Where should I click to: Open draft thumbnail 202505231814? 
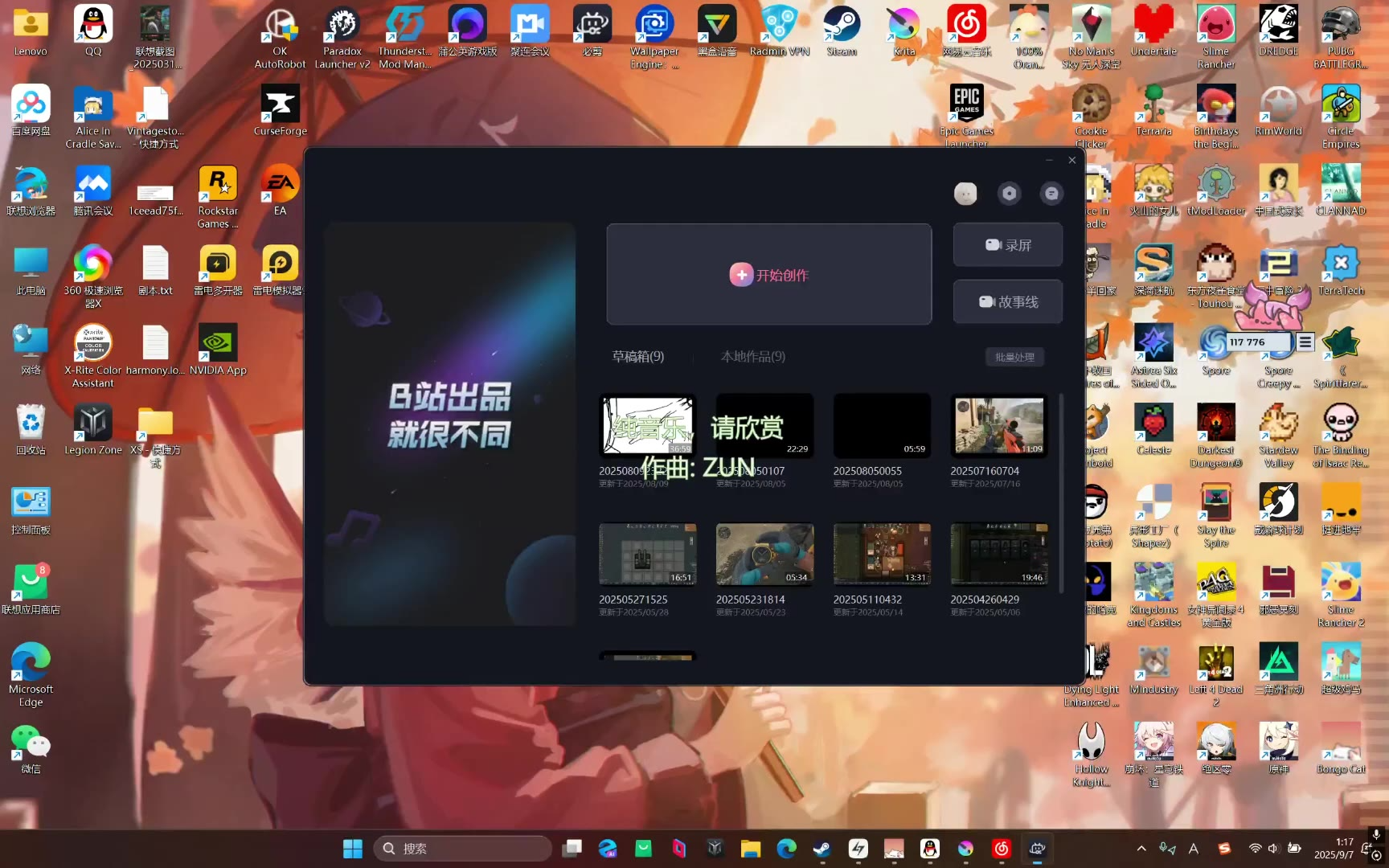[x=764, y=555]
